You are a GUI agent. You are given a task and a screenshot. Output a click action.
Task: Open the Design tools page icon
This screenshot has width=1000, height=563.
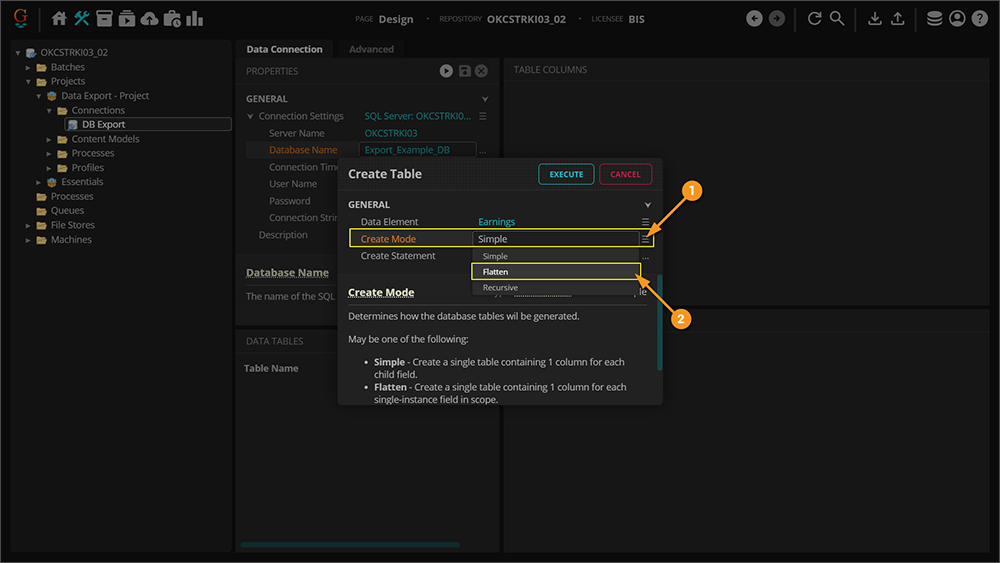click(82, 19)
